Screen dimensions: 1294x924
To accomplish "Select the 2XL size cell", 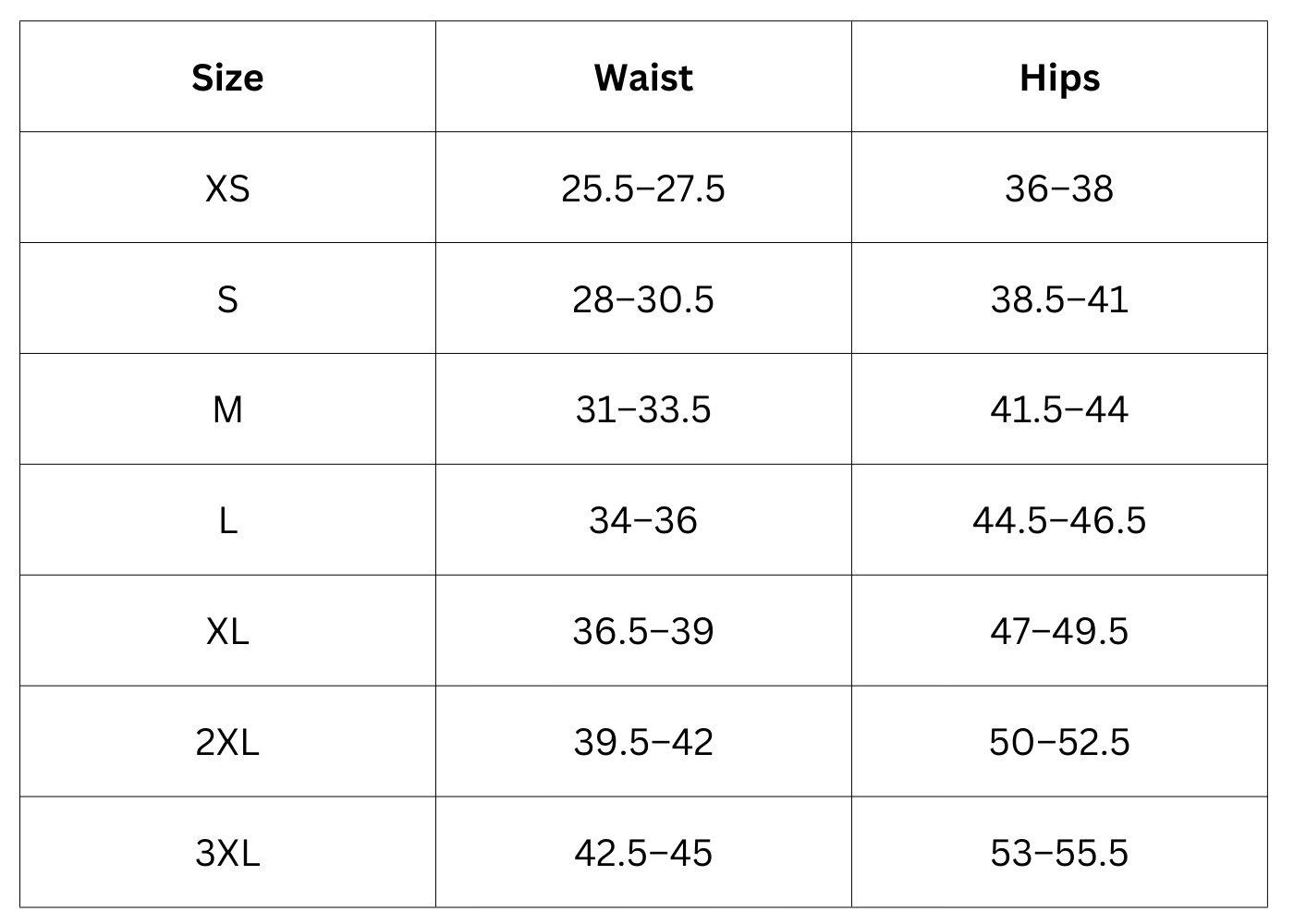I will tap(227, 742).
